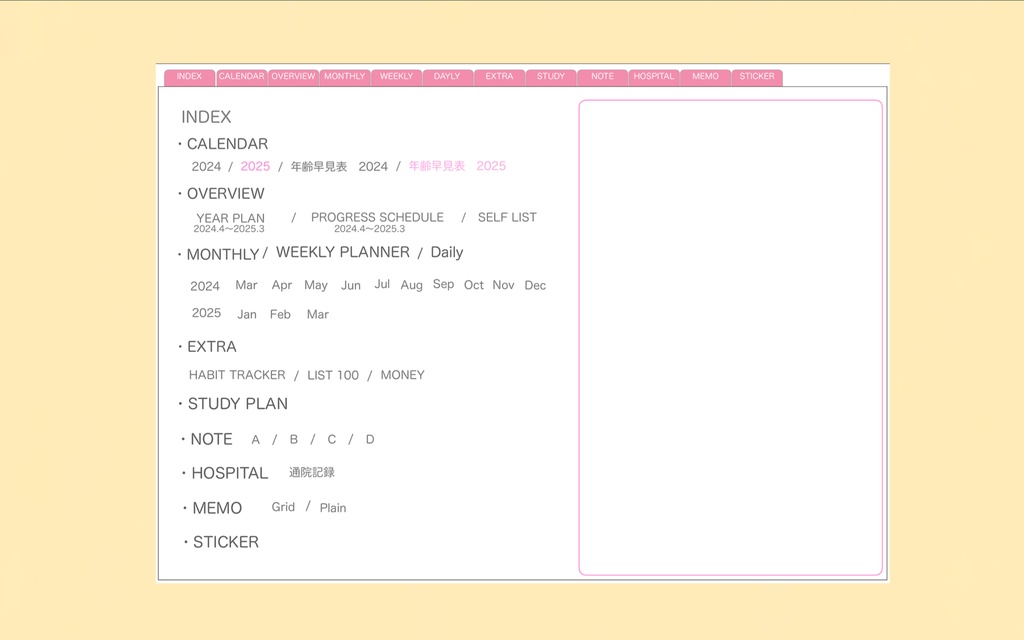The height and width of the screenshot is (640, 1024).
Task: Open the pink 年齢早見表 2025 link
Action: [x=457, y=166]
